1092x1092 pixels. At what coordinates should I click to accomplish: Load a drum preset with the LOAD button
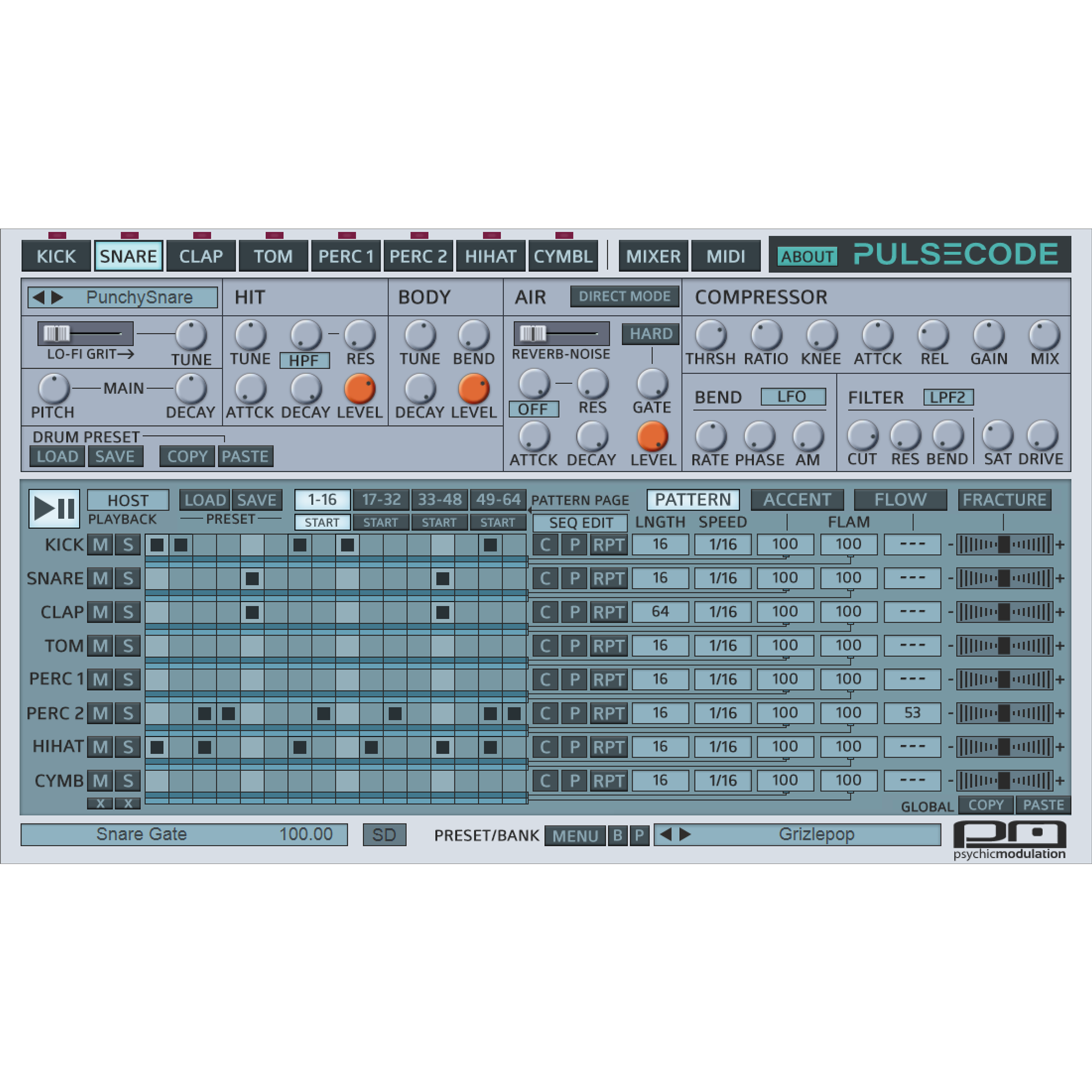pyautogui.click(x=57, y=455)
